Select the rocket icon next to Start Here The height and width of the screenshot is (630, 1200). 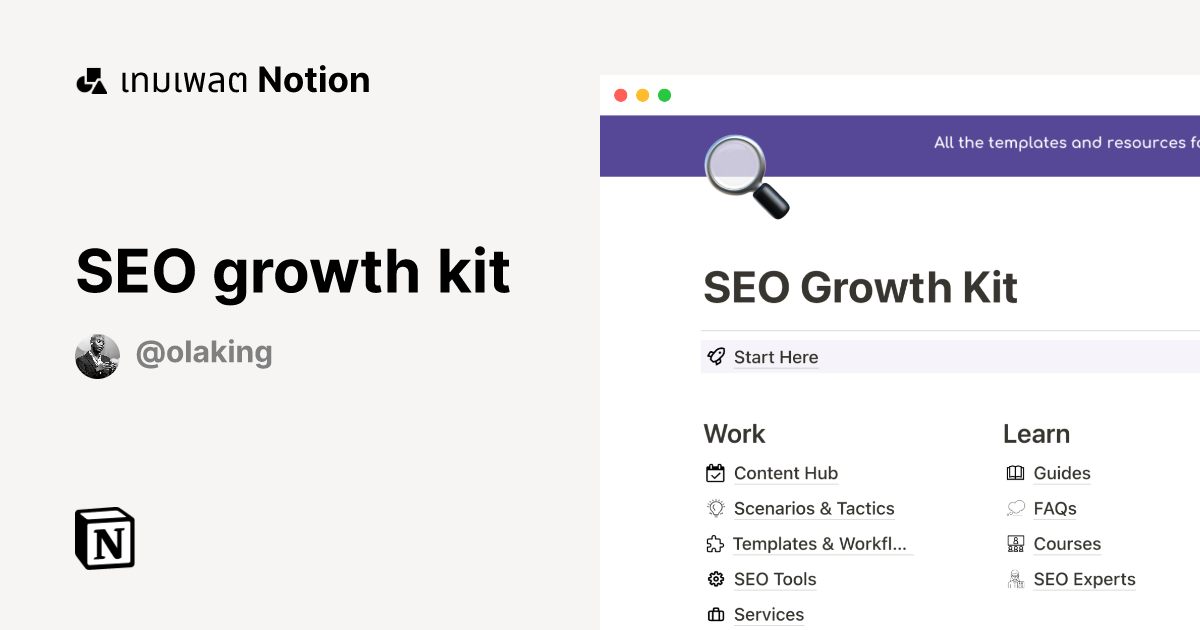716,356
